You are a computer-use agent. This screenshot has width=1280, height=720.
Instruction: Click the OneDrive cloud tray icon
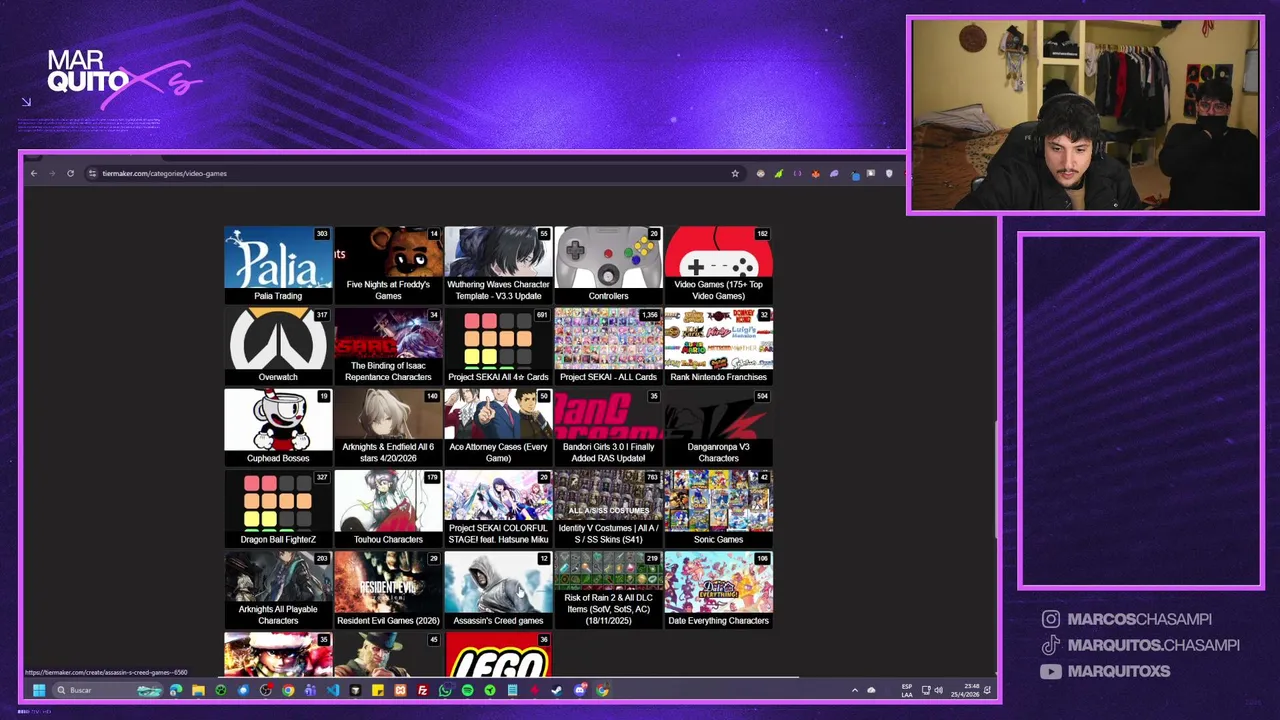tap(871, 690)
